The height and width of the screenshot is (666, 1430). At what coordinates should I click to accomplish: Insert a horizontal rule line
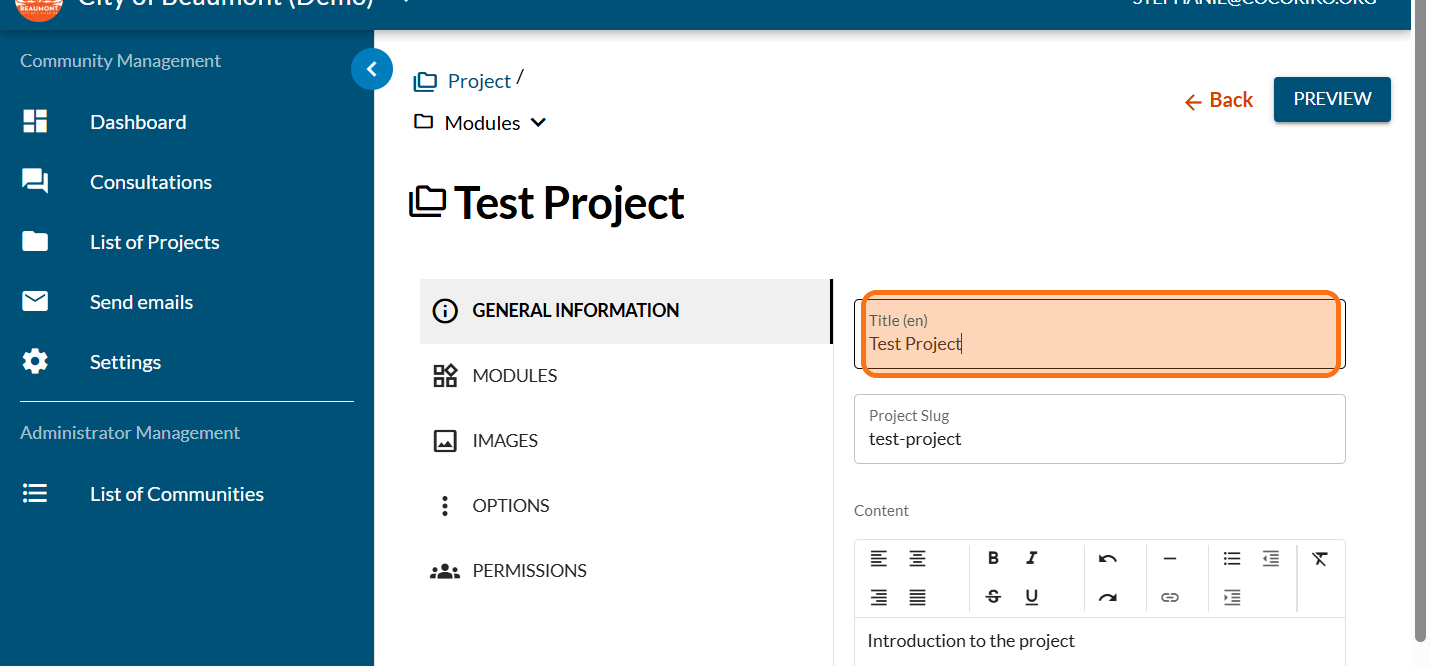tap(1169, 558)
